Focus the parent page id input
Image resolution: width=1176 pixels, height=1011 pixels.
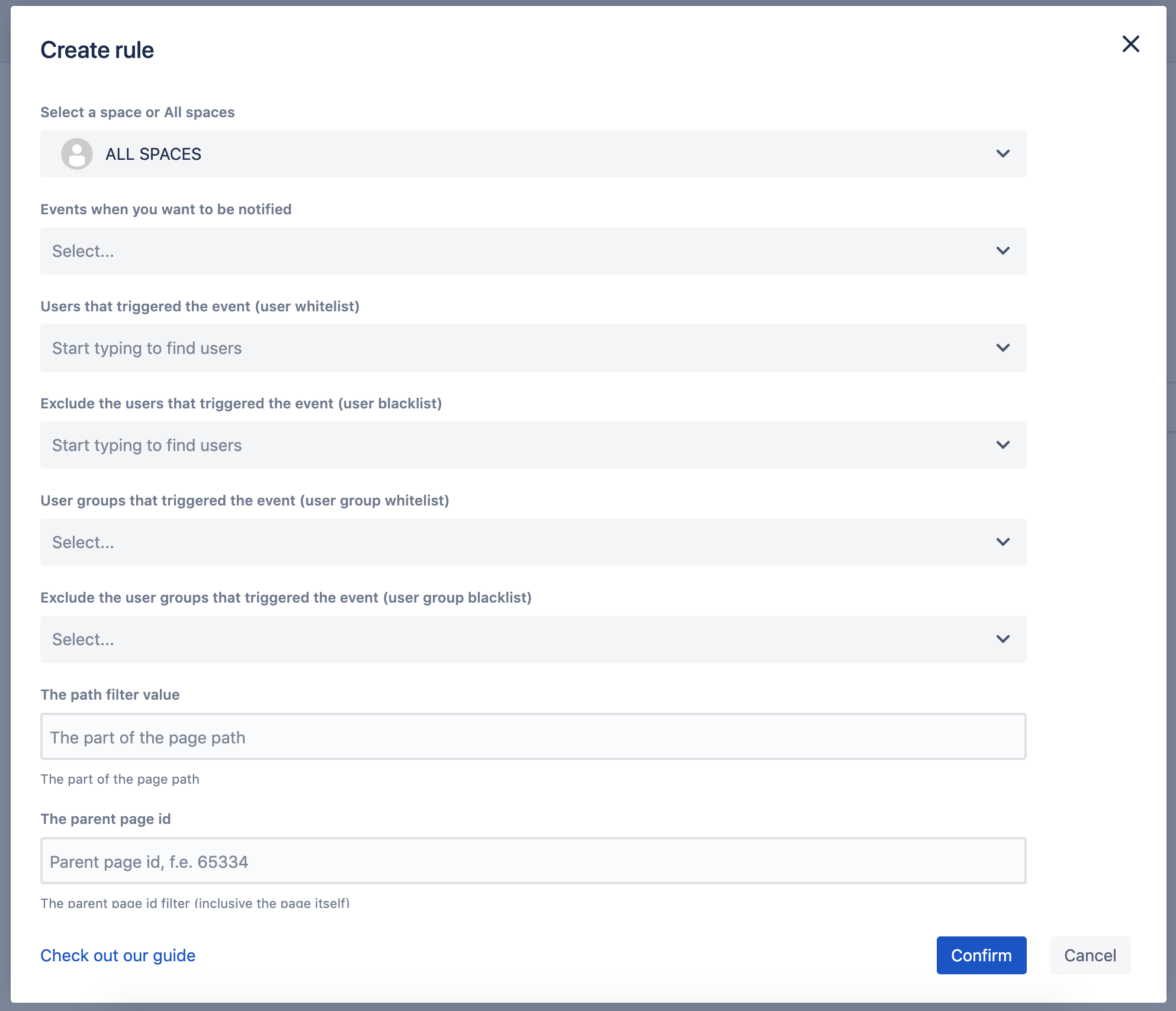click(533, 861)
